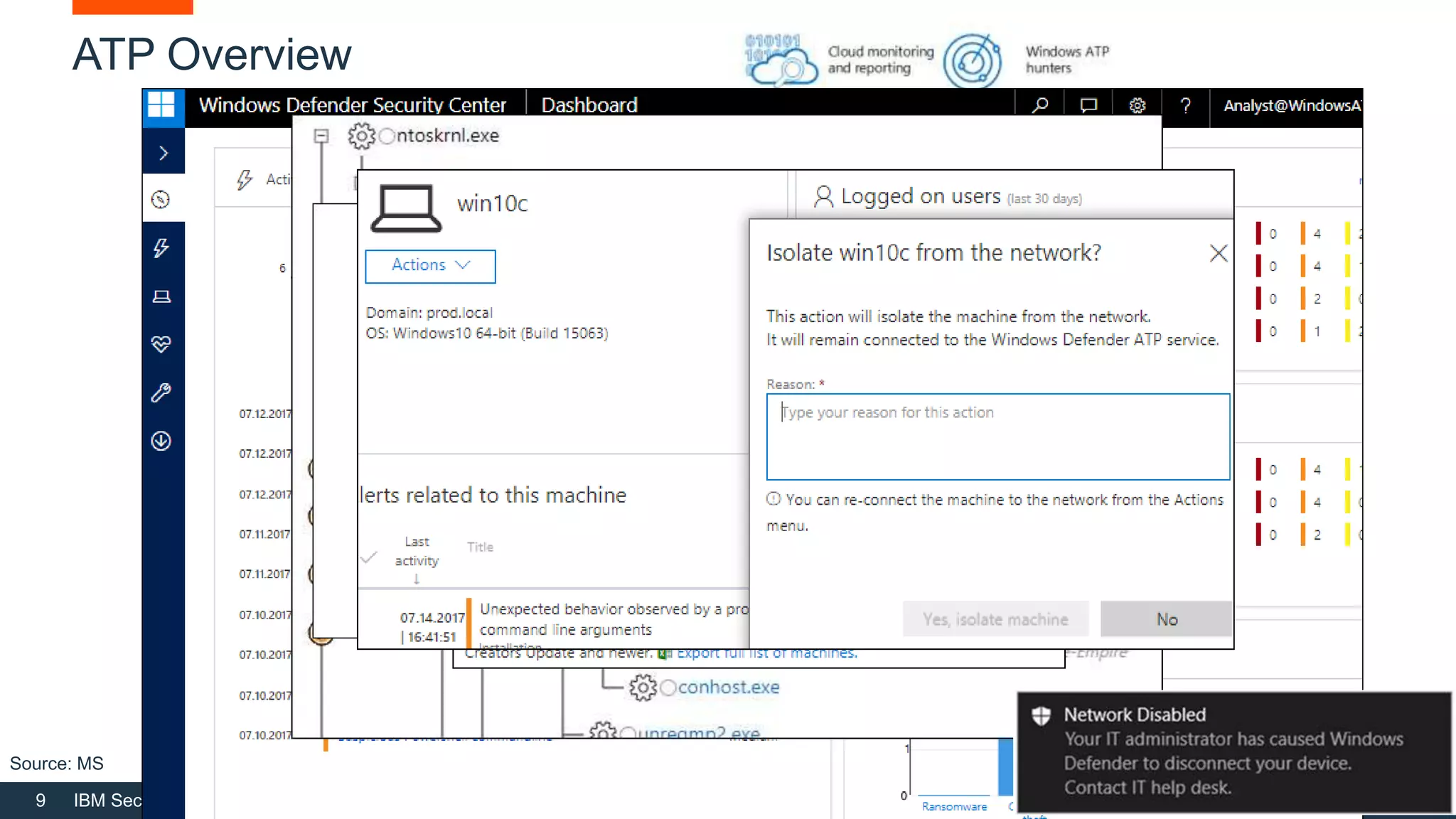This screenshot has width=1456, height=819.
Task: Open the help question mark icon
Action: pyautogui.click(x=1185, y=106)
